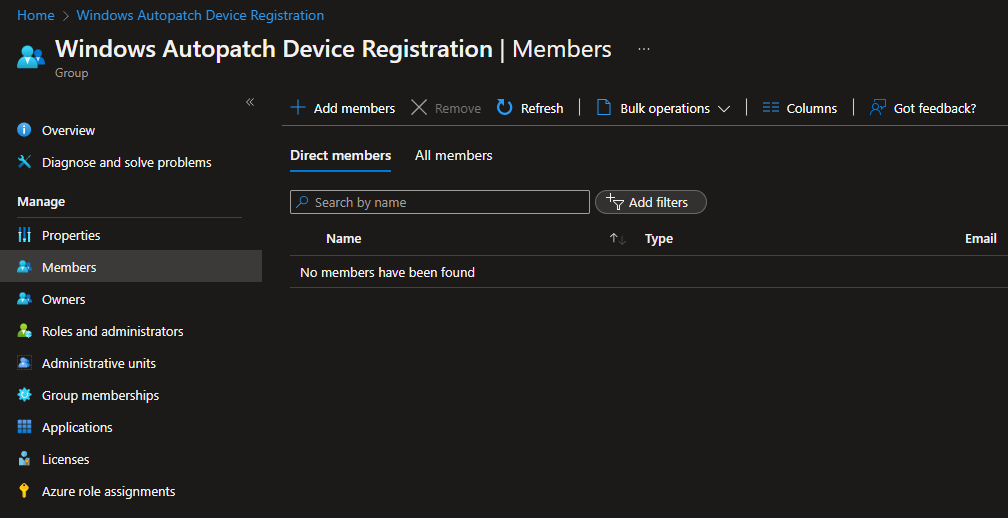Click the filter funnel icon
The width and height of the screenshot is (1008, 518).
tap(615, 202)
